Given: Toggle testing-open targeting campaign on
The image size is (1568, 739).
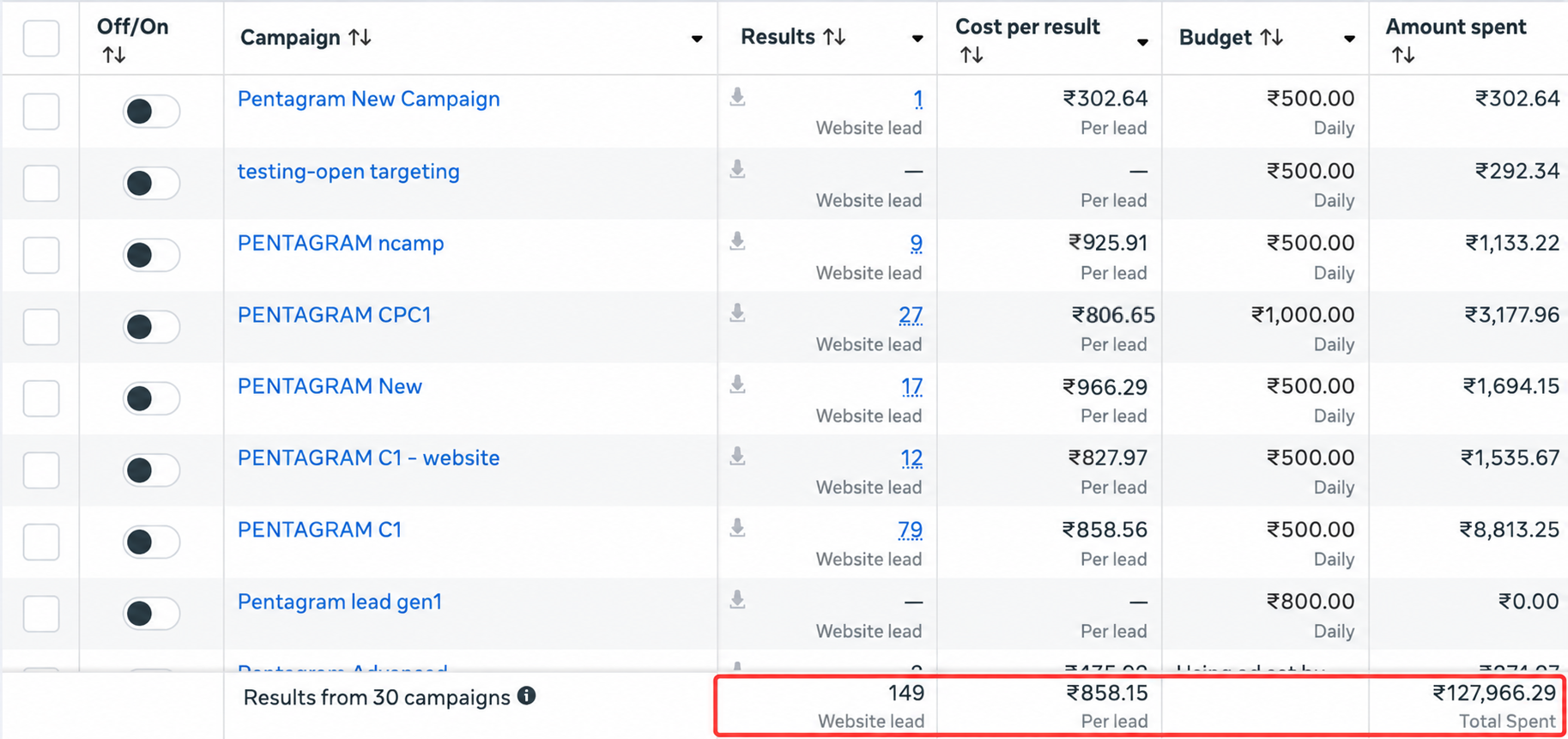Looking at the screenshot, I should click(151, 183).
